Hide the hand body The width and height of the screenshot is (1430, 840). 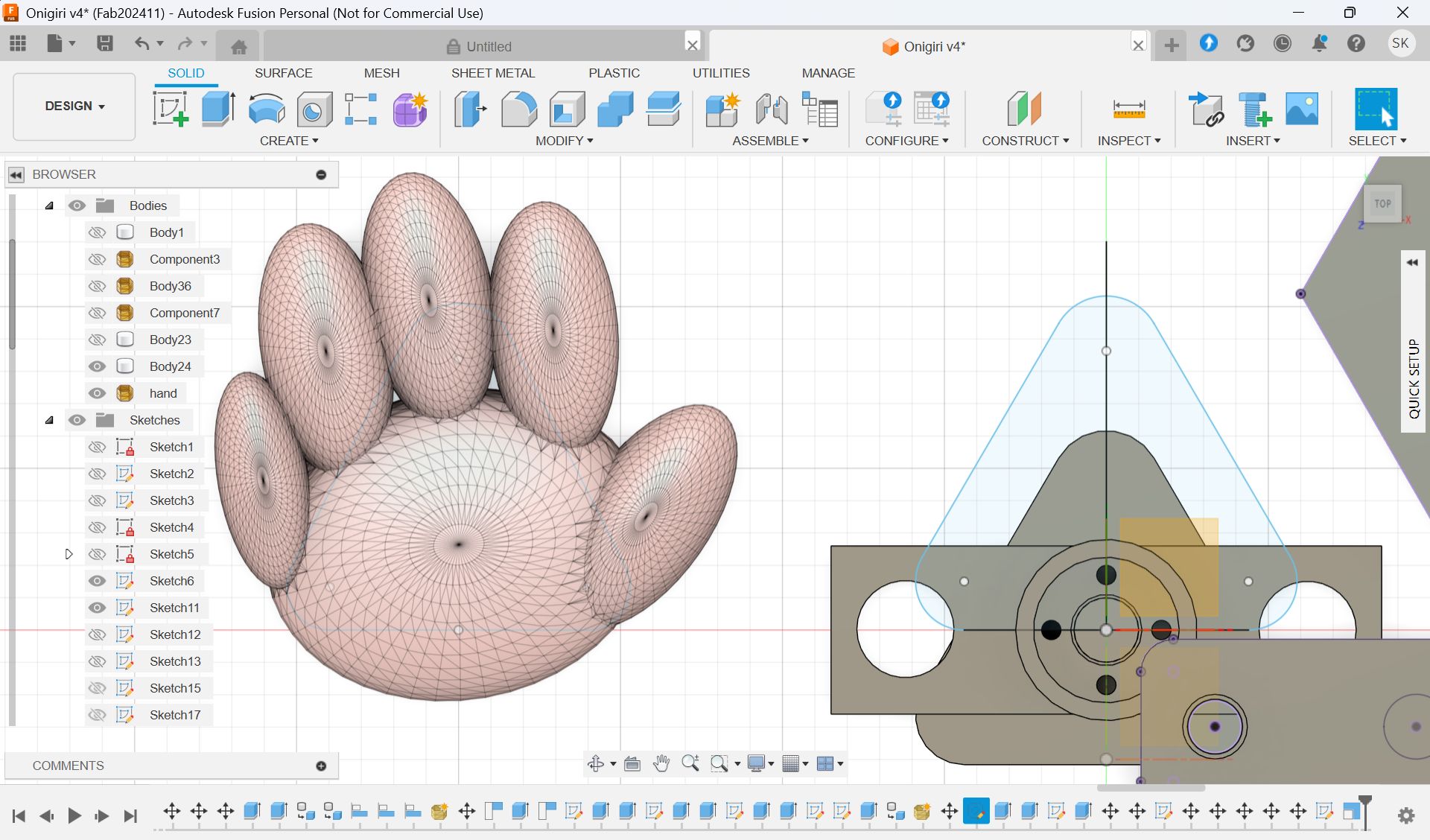(x=97, y=393)
